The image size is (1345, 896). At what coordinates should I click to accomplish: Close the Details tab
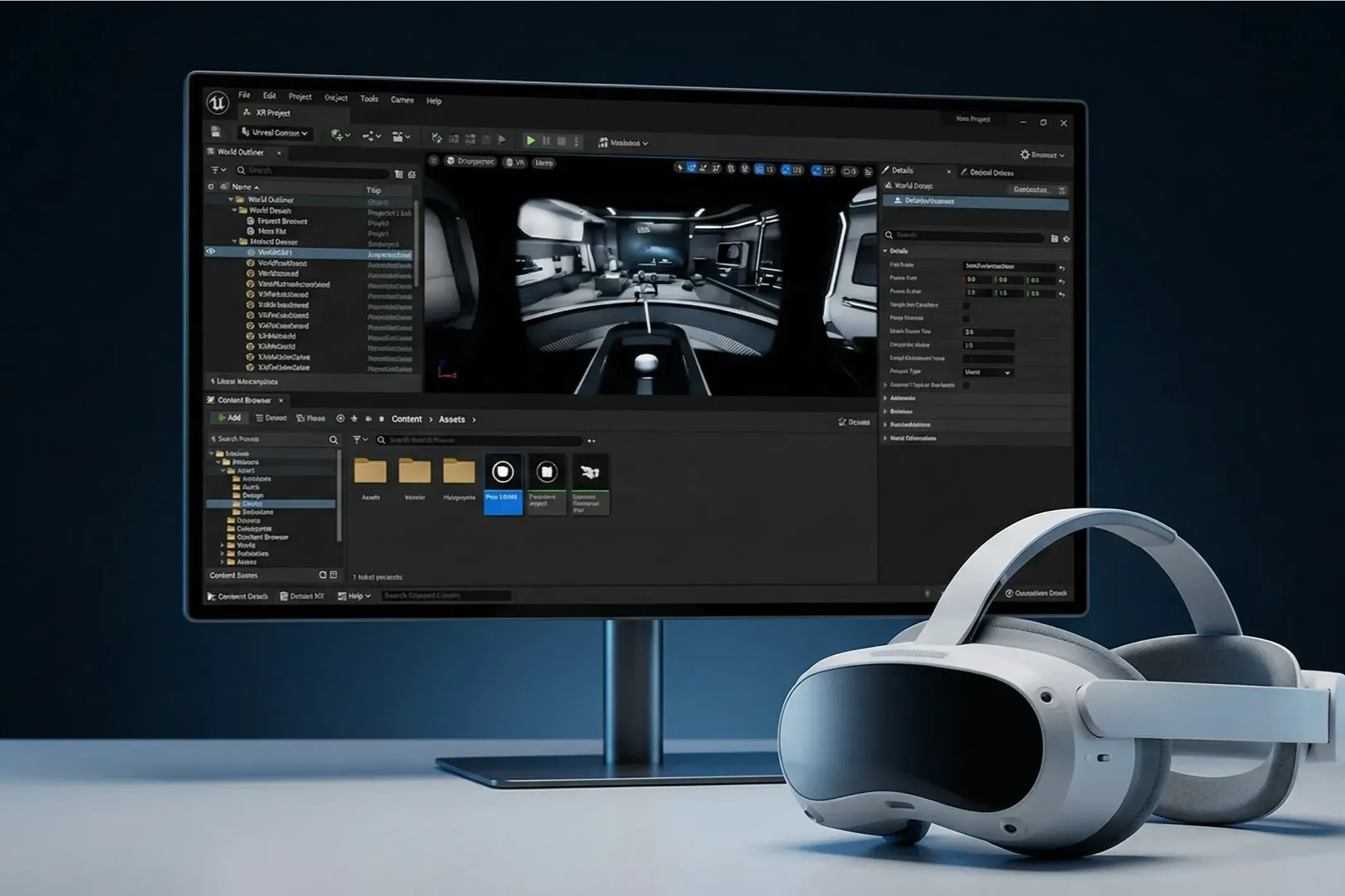(949, 172)
